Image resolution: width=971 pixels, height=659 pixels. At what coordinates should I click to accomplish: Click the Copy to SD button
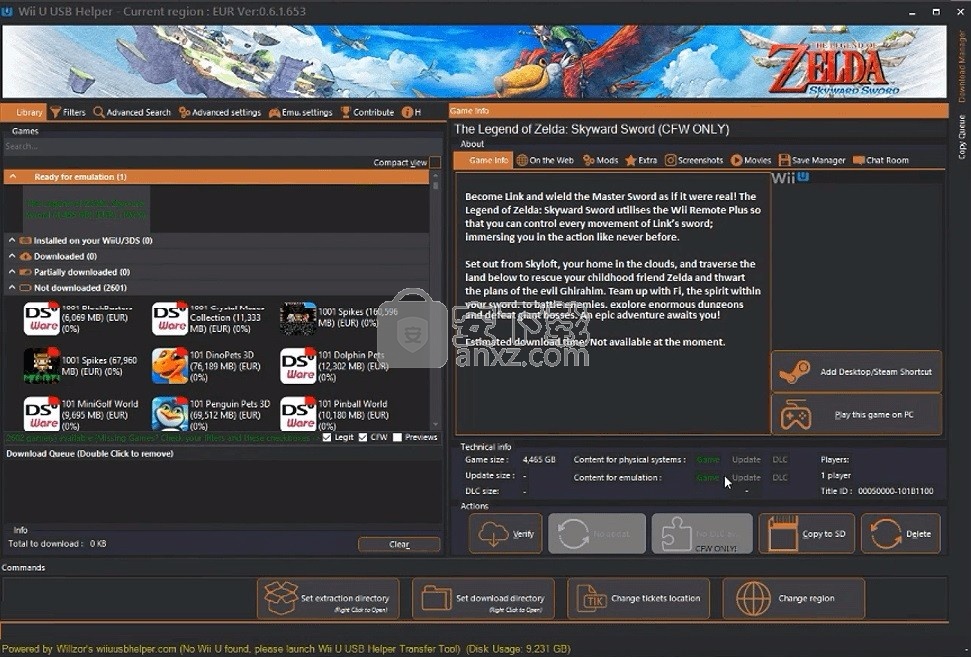point(806,534)
